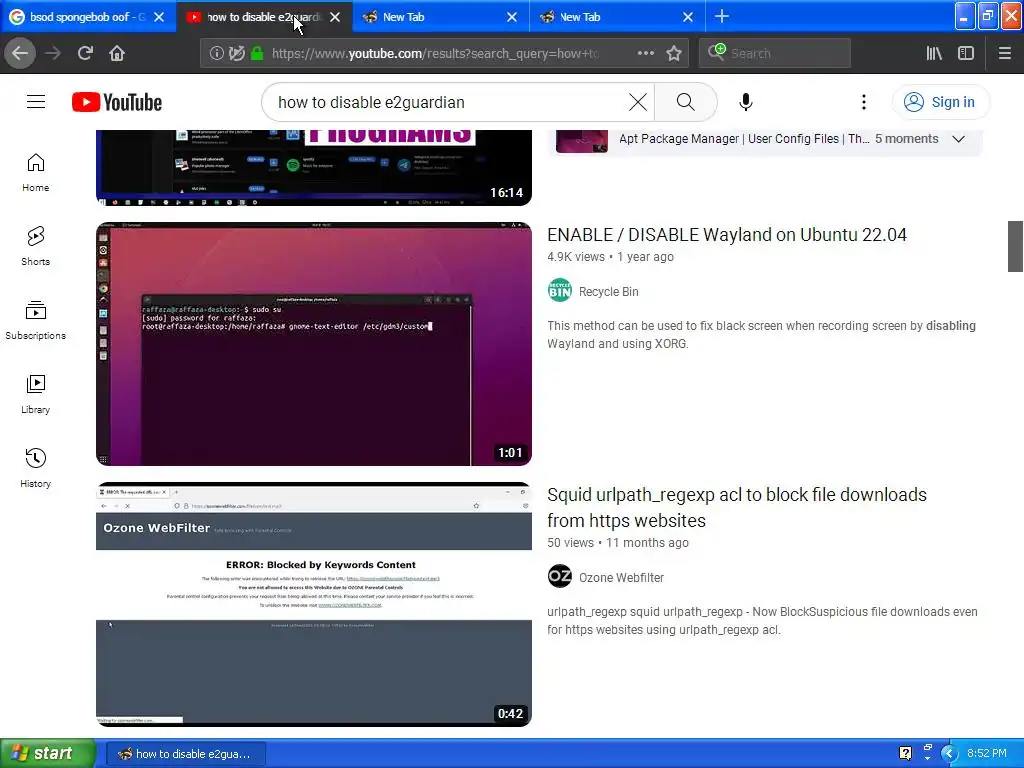Reload the page with the refresh icon

[x=85, y=53]
